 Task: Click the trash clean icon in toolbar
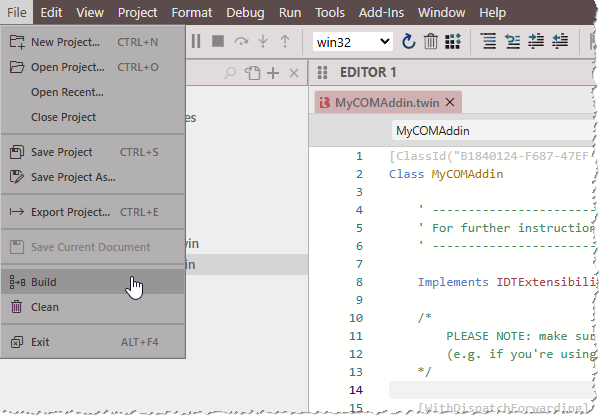point(430,41)
